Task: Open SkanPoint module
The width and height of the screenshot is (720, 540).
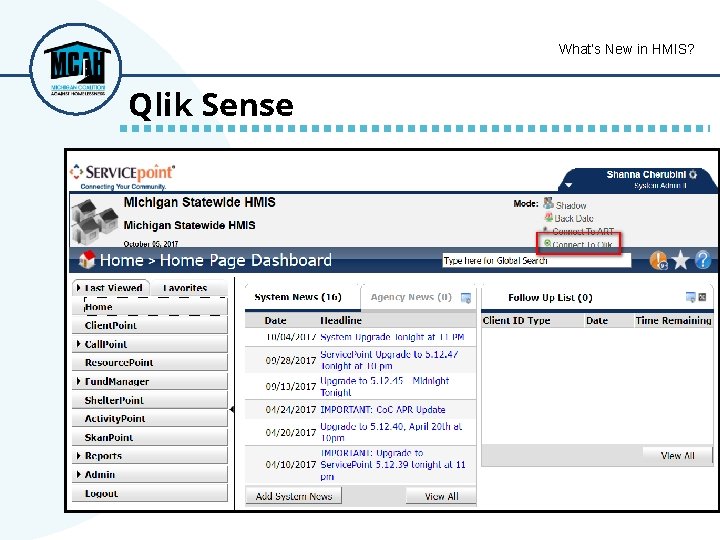Action: pyautogui.click(x=150, y=437)
